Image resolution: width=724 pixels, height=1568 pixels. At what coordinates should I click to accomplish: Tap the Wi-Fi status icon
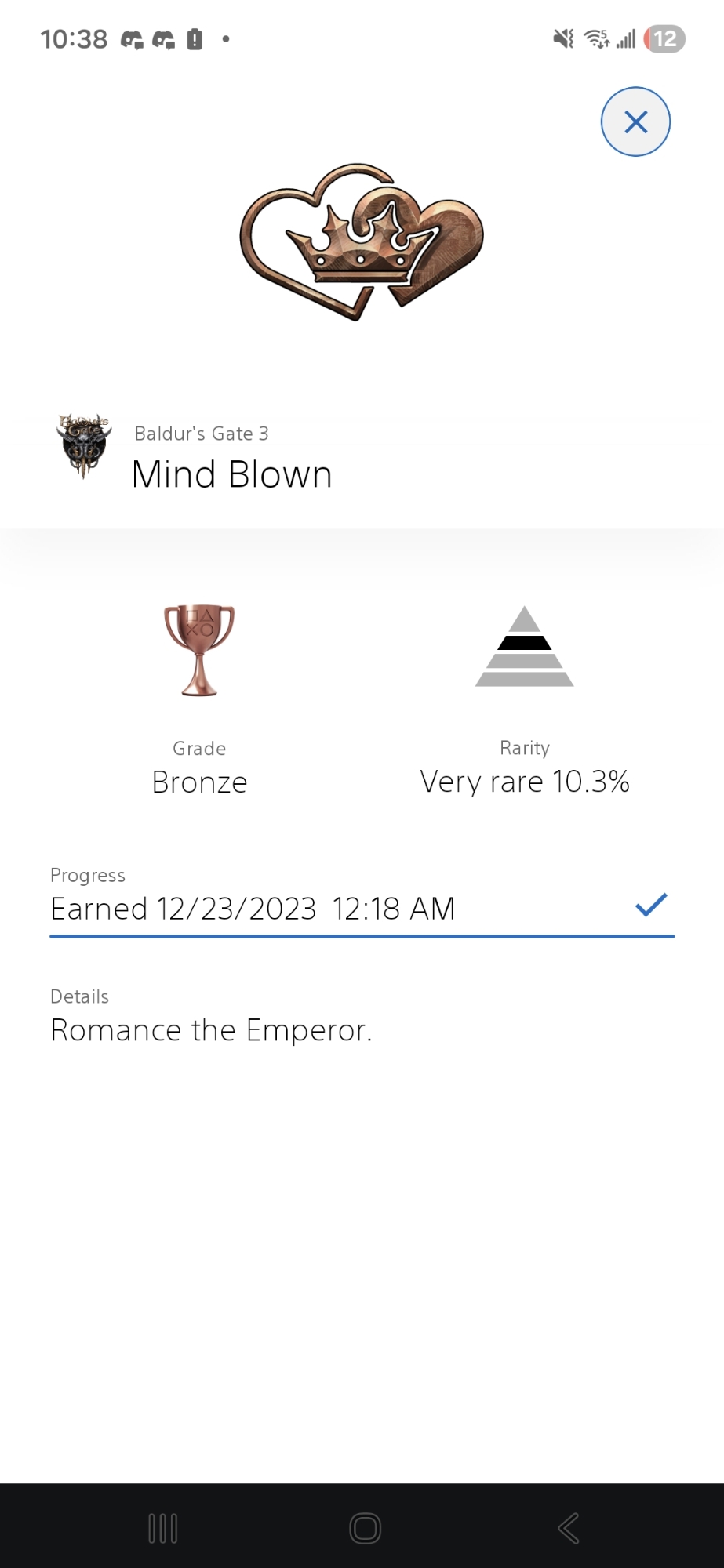coord(597,38)
